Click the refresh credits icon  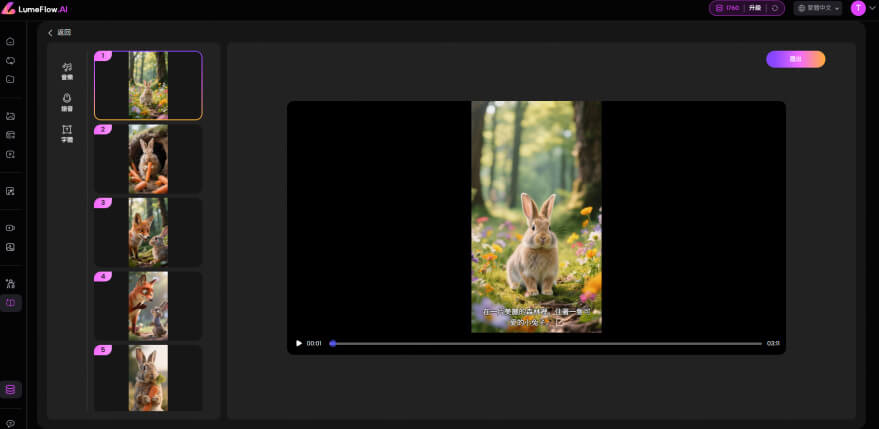[x=775, y=8]
